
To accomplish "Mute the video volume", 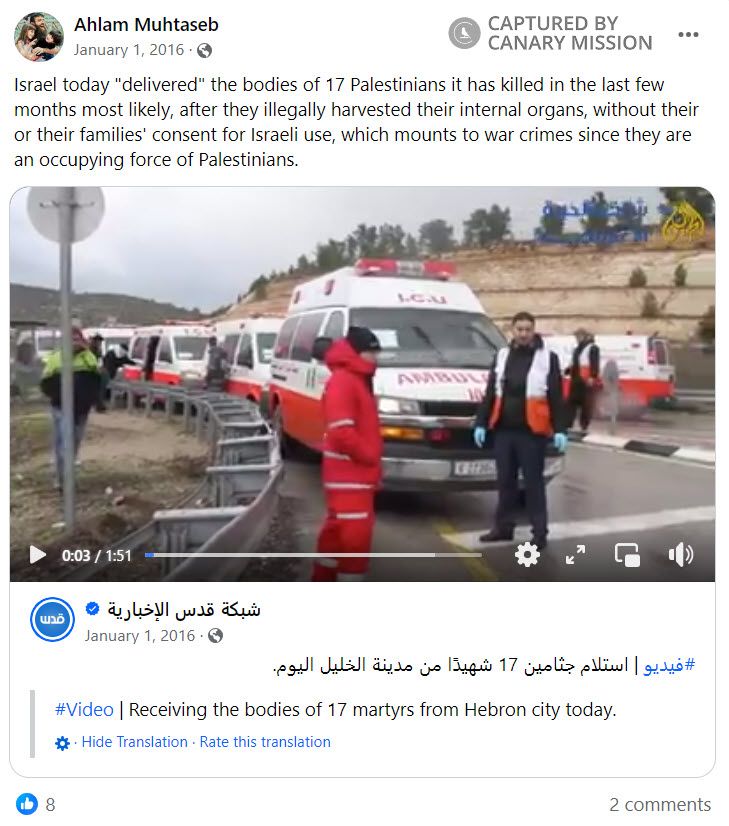I will point(681,555).
